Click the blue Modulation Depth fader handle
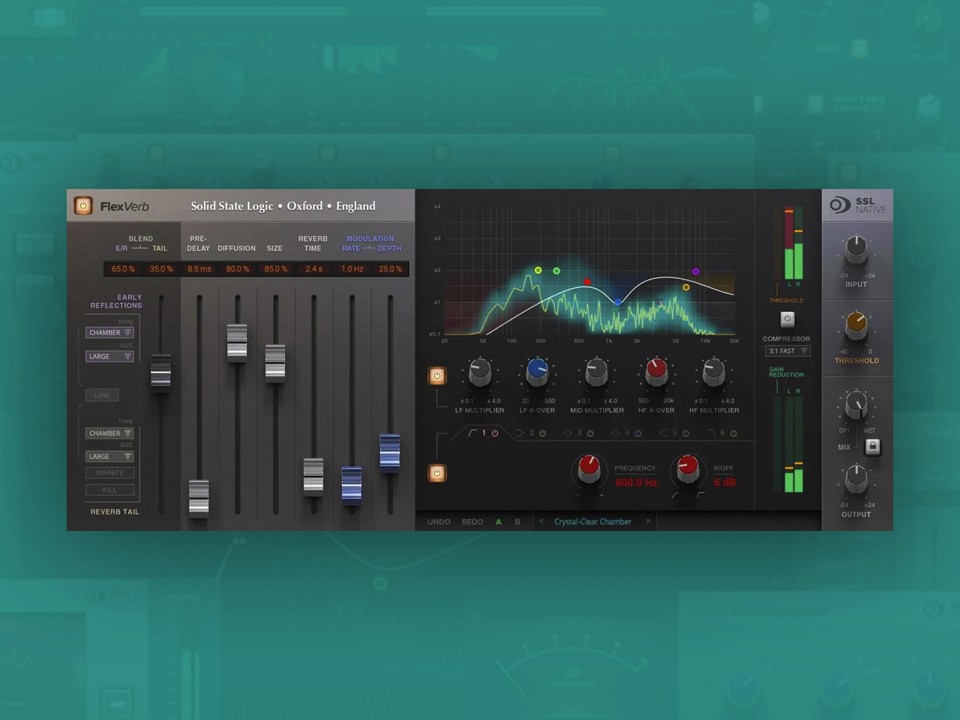This screenshot has width=960, height=720. pos(390,451)
